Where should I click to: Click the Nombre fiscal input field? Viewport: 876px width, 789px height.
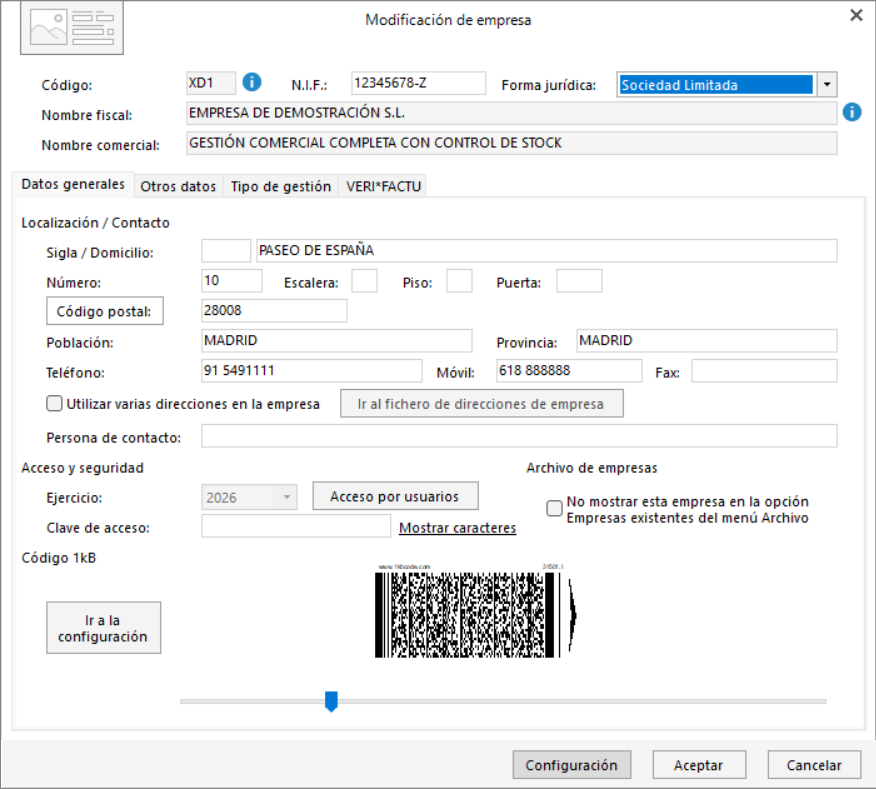coord(511,113)
